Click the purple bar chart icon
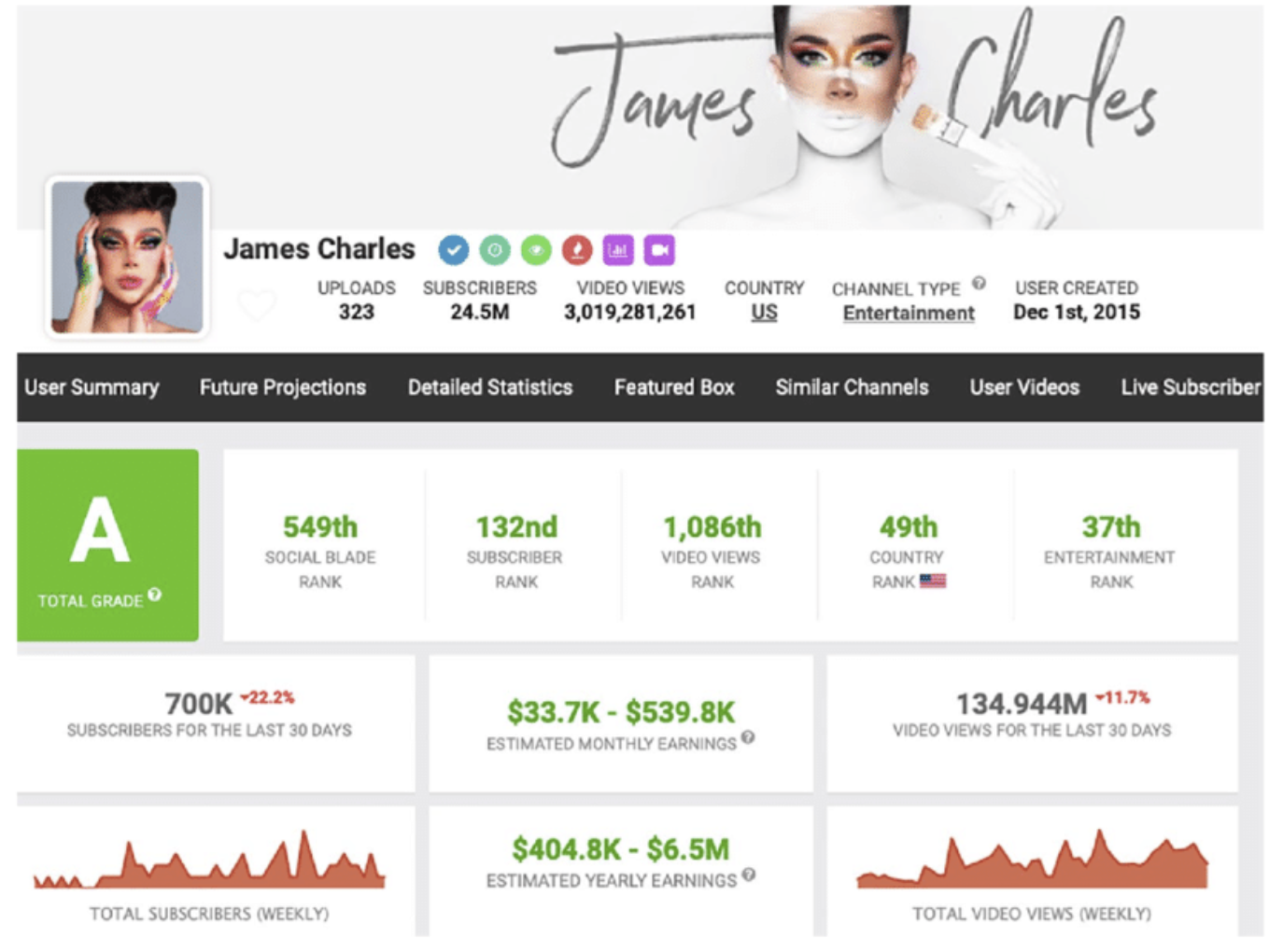This screenshot has width=1283, height=952. coord(618,250)
